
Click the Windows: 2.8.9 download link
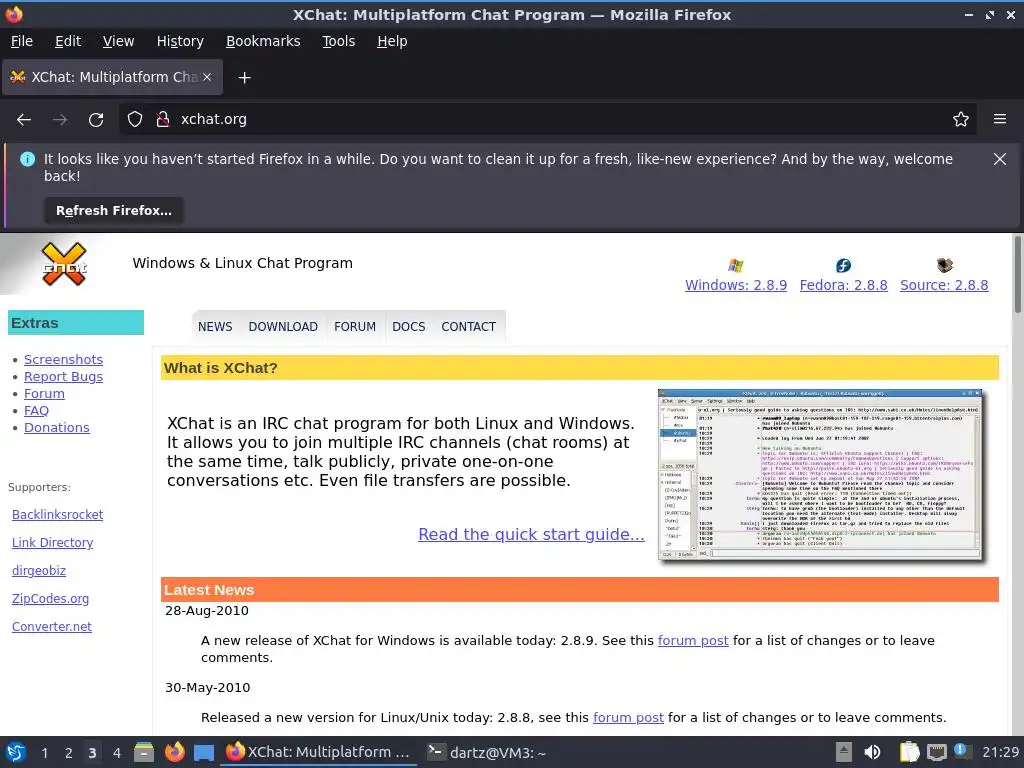[x=736, y=285]
